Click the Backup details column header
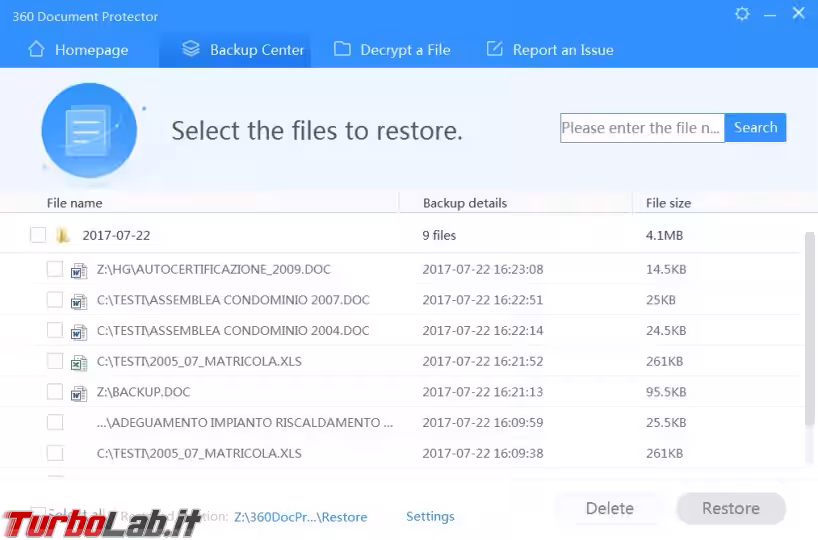This screenshot has height=540, width=818. pos(465,203)
